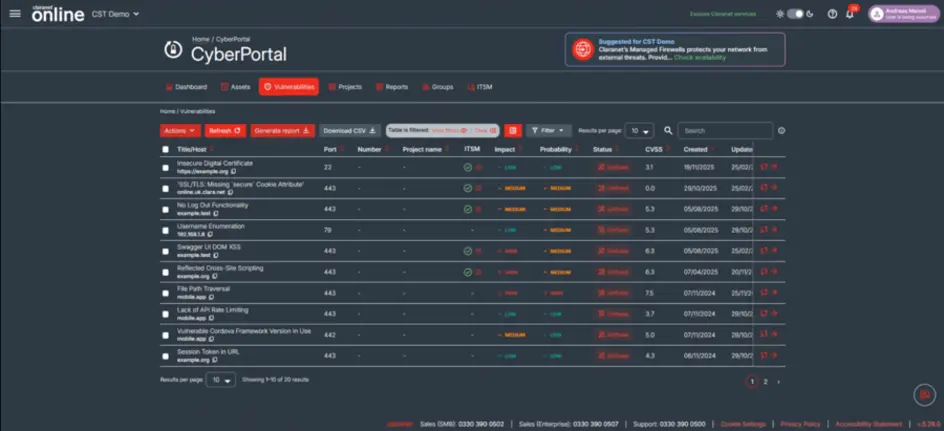This screenshot has width=944, height=431.
Task: Click the table info icon beside search
Action: (781, 131)
